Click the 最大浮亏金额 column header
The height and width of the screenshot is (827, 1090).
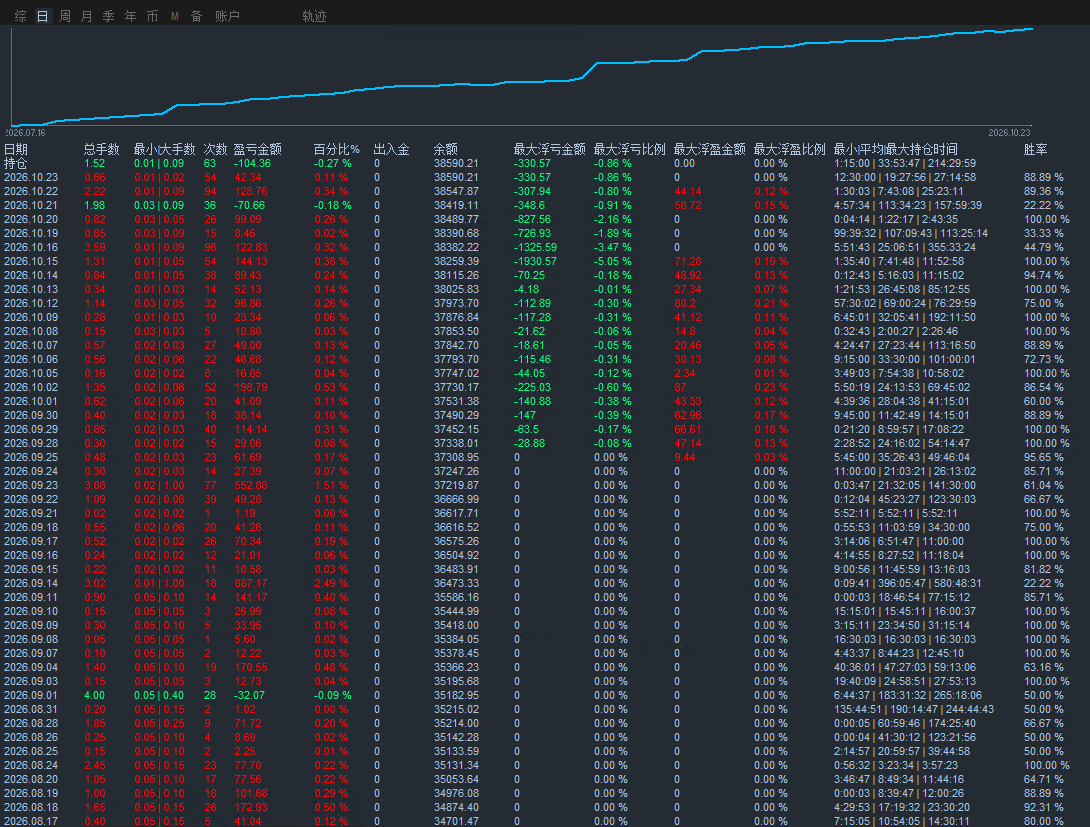pos(549,149)
